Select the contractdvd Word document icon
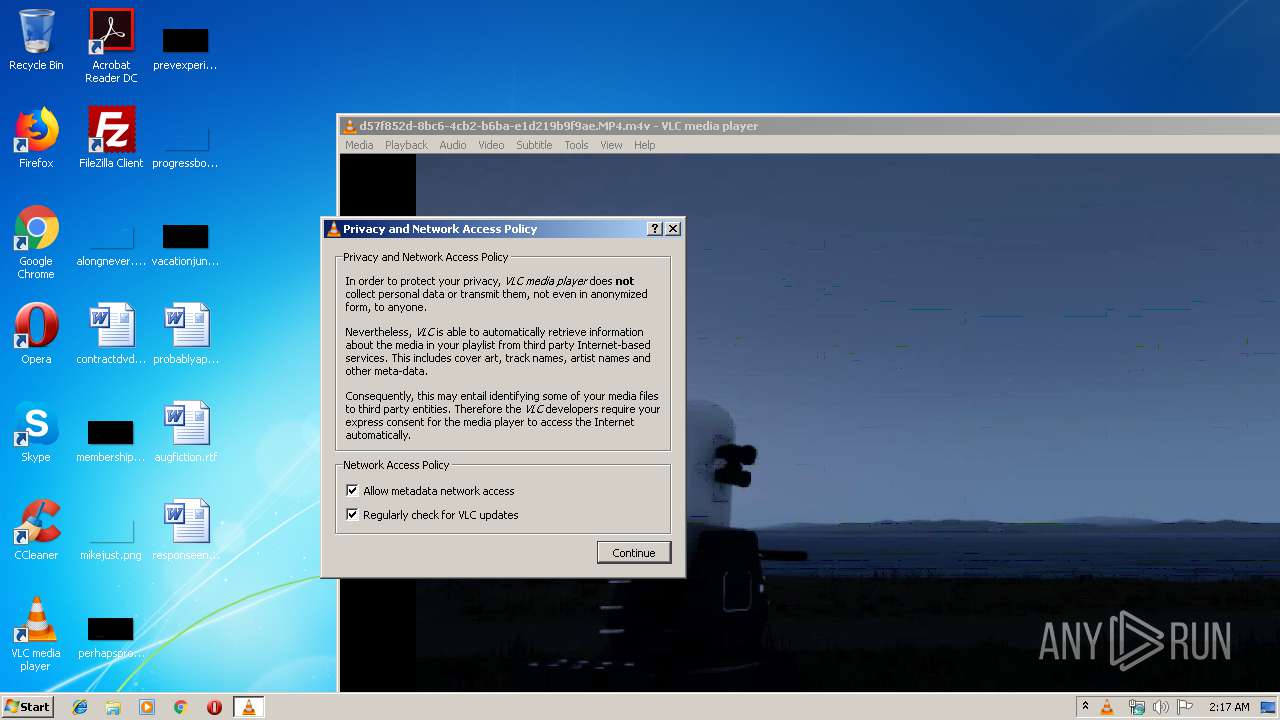 tap(111, 334)
